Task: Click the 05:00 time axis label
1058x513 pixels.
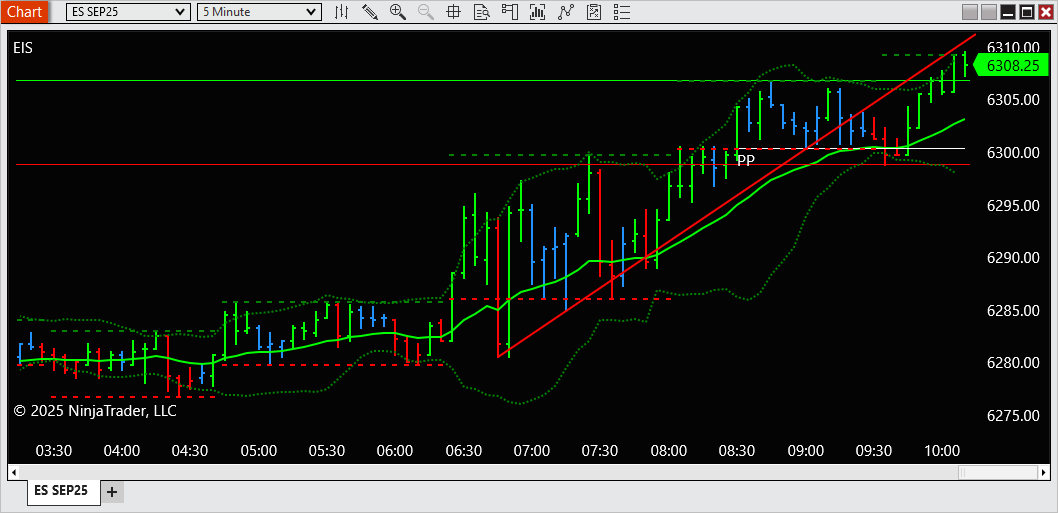Action: point(258,450)
